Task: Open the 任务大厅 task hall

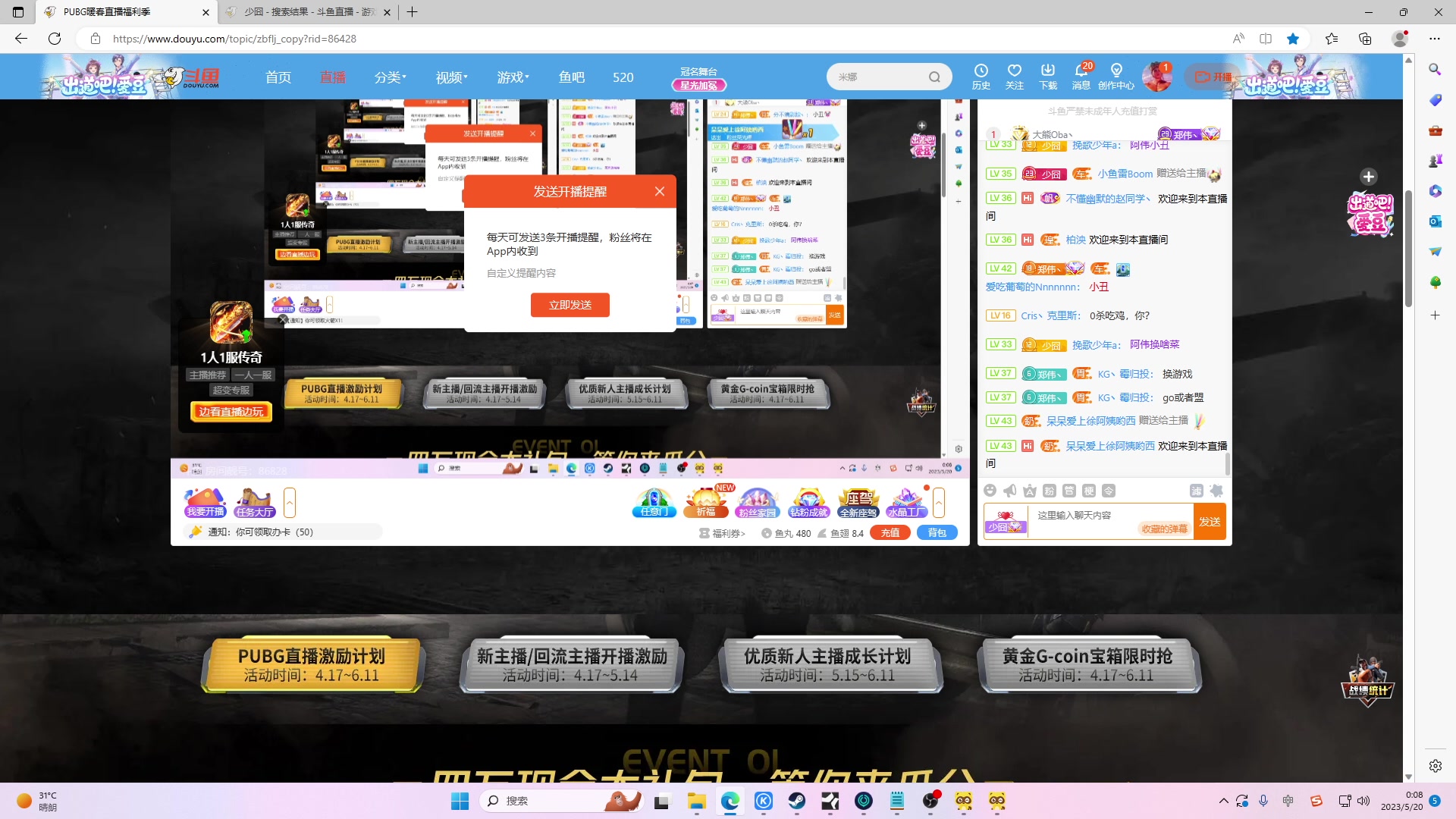Action: (255, 502)
